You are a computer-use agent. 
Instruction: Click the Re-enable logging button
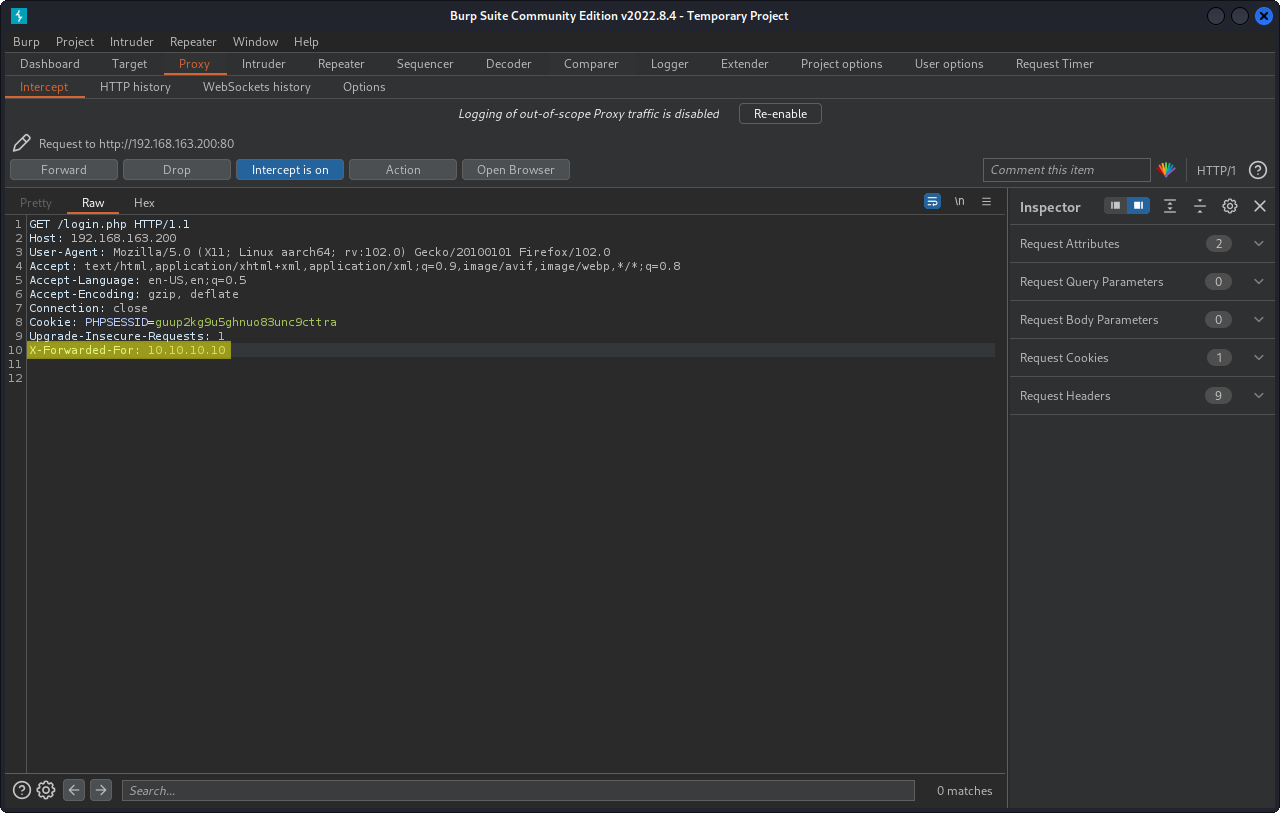(x=780, y=114)
